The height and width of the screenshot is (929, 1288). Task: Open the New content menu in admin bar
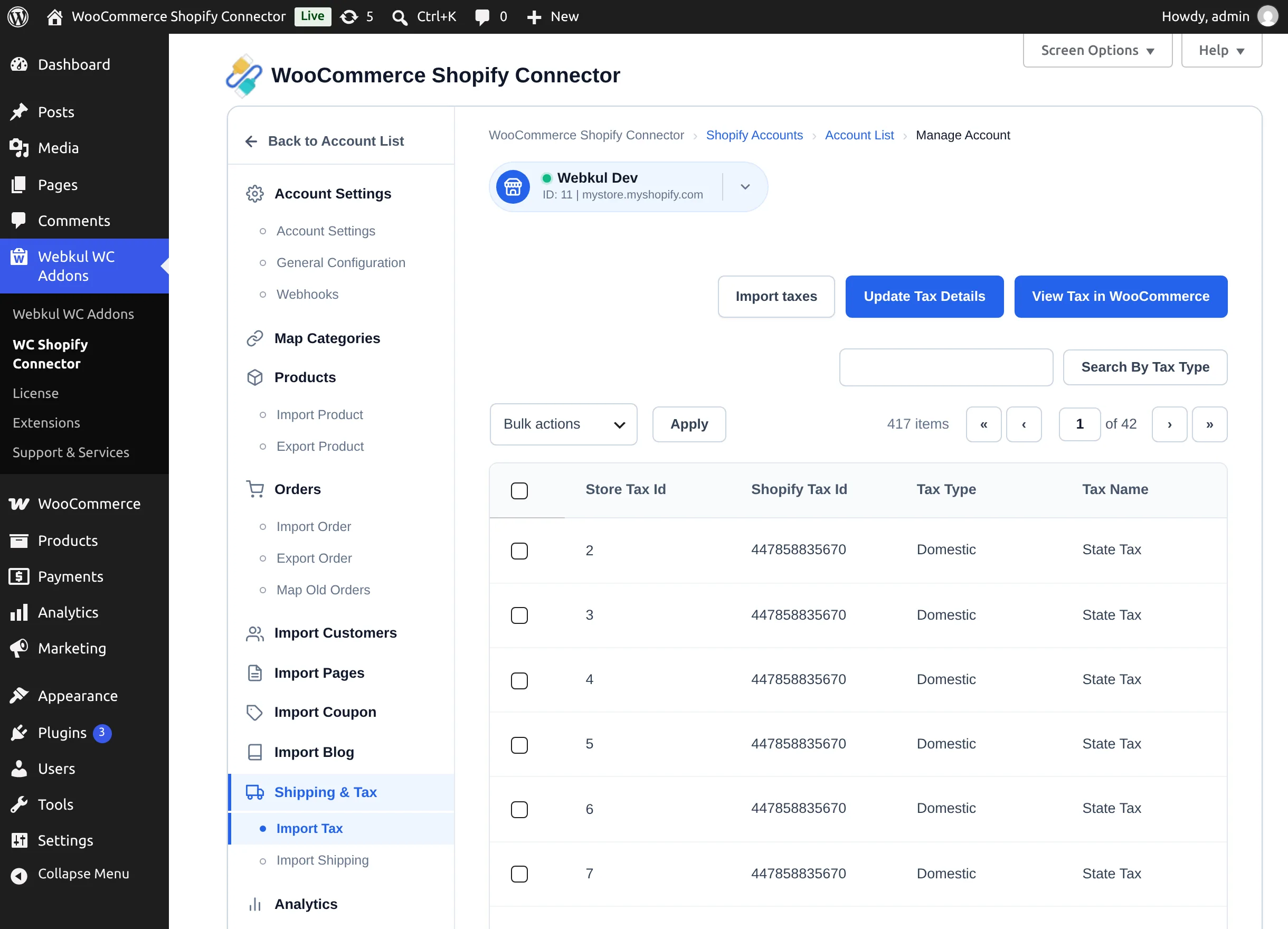click(x=553, y=17)
